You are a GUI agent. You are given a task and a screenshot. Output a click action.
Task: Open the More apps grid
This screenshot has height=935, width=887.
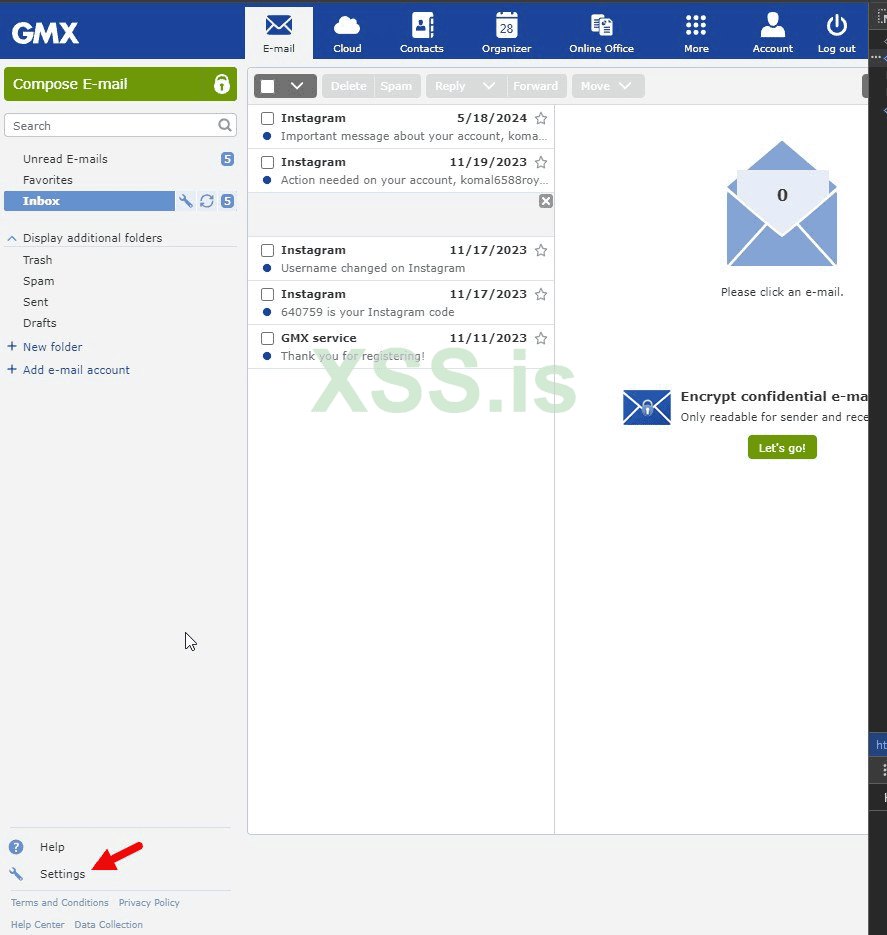click(x=696, y=33)
